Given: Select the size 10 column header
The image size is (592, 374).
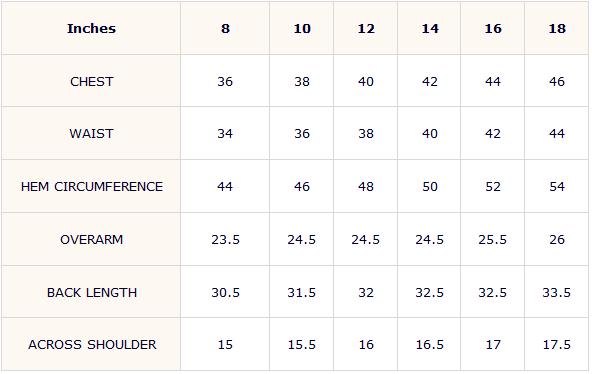Looking at the screenshot, I should 302,29.
